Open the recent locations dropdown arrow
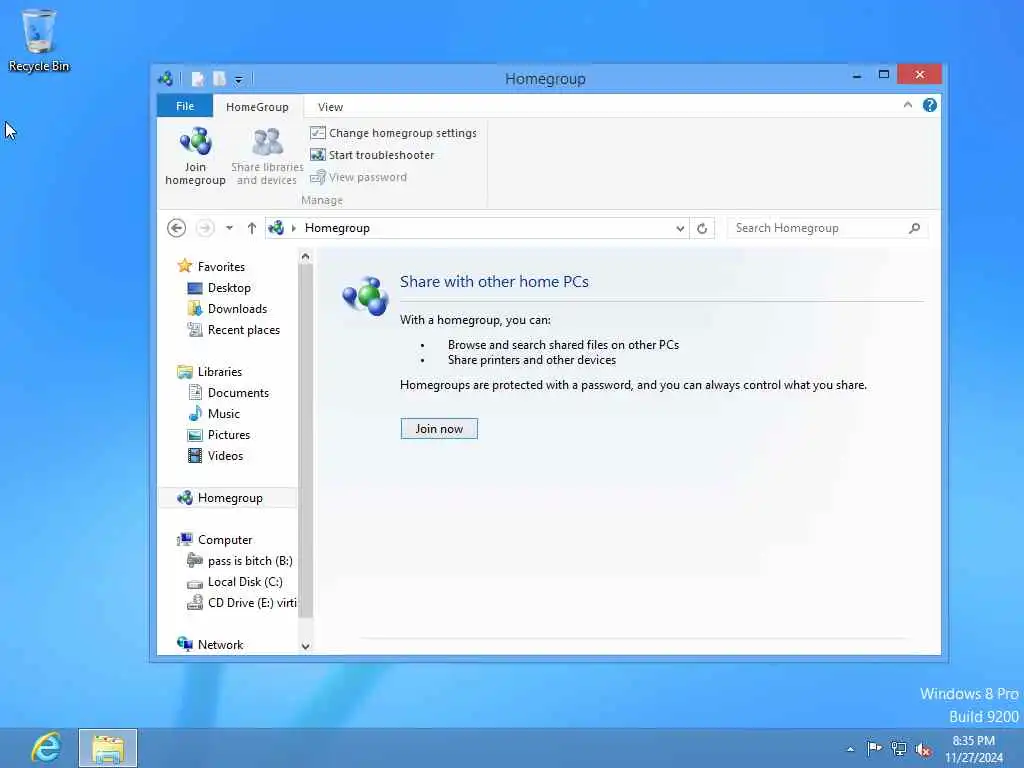 (x=229, y=228)
